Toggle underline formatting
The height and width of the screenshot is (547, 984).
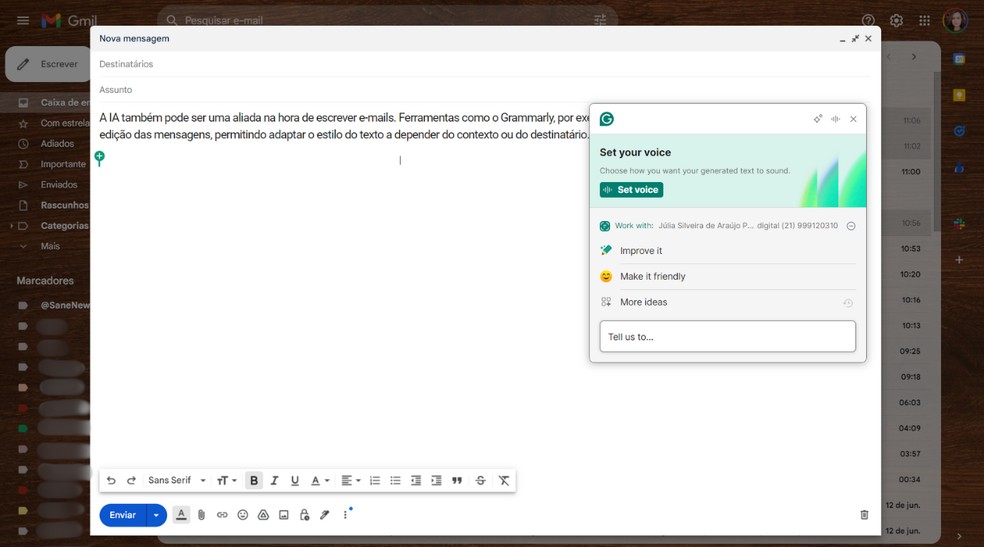pyautogui.click(x=294, y=481)
